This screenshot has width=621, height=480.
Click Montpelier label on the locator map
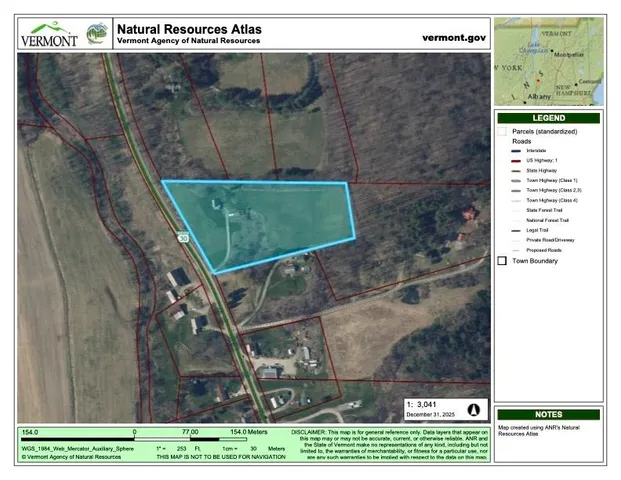pos(570,55)
